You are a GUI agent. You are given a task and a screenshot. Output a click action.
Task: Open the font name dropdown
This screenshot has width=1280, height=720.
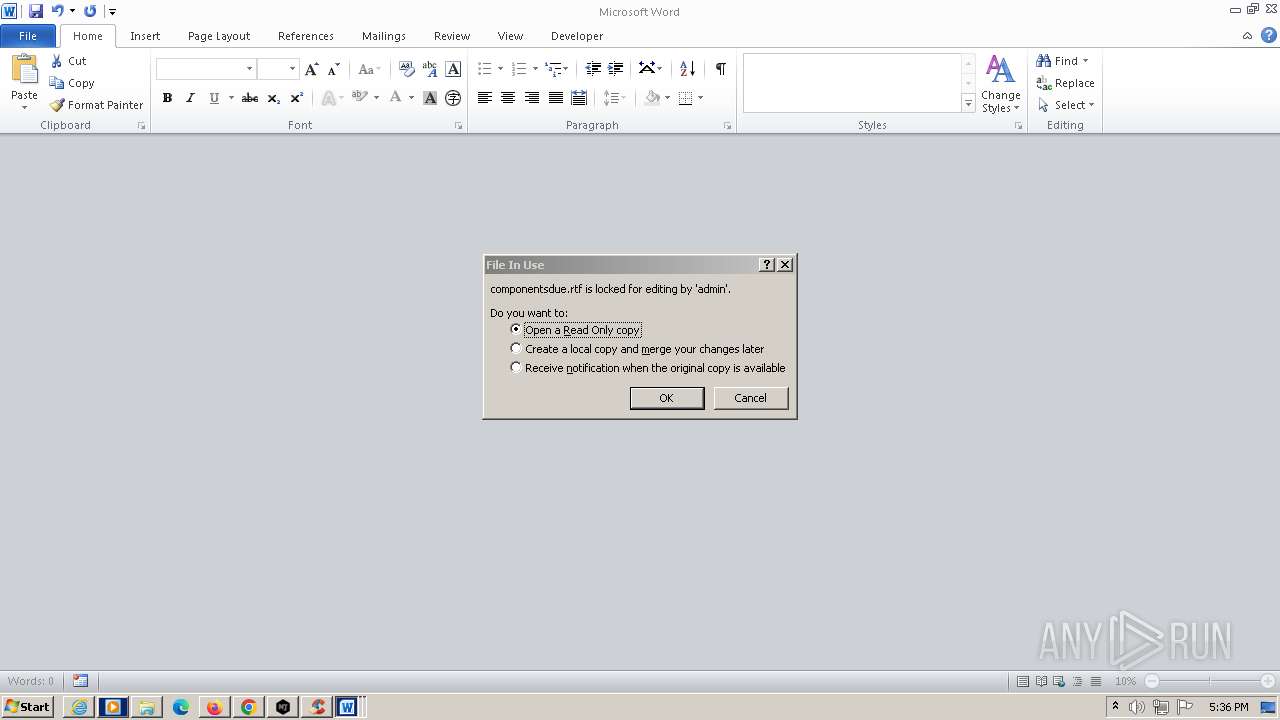tap(249, 69)
